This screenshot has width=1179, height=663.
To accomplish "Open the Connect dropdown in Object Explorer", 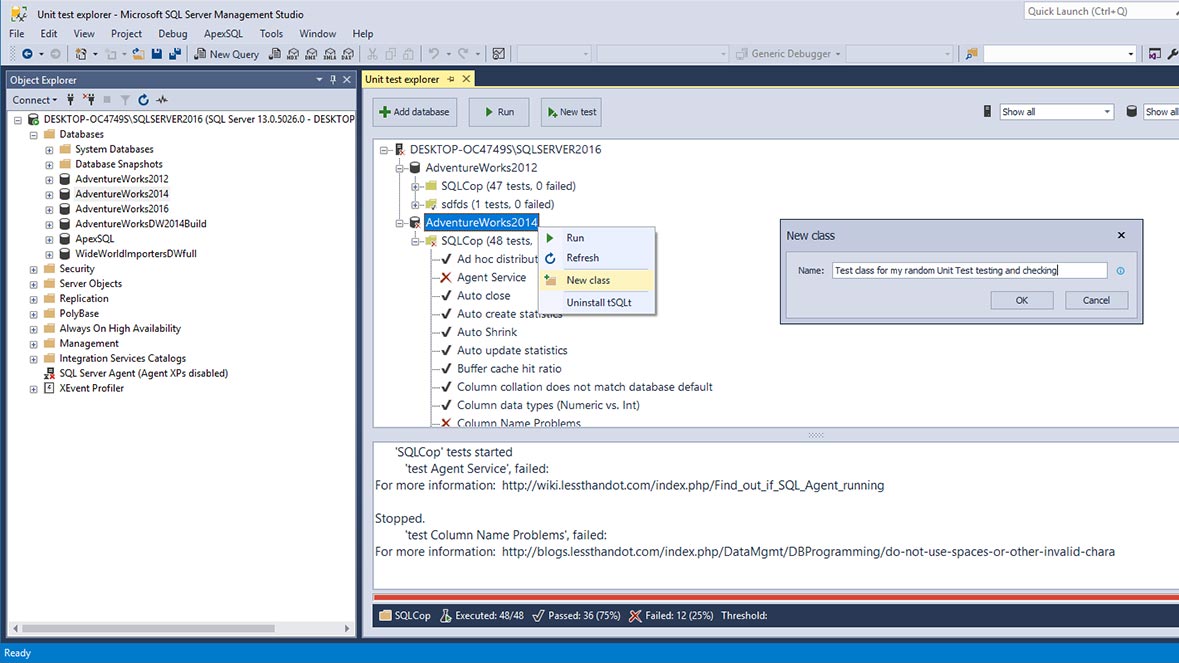I will 35,99.
